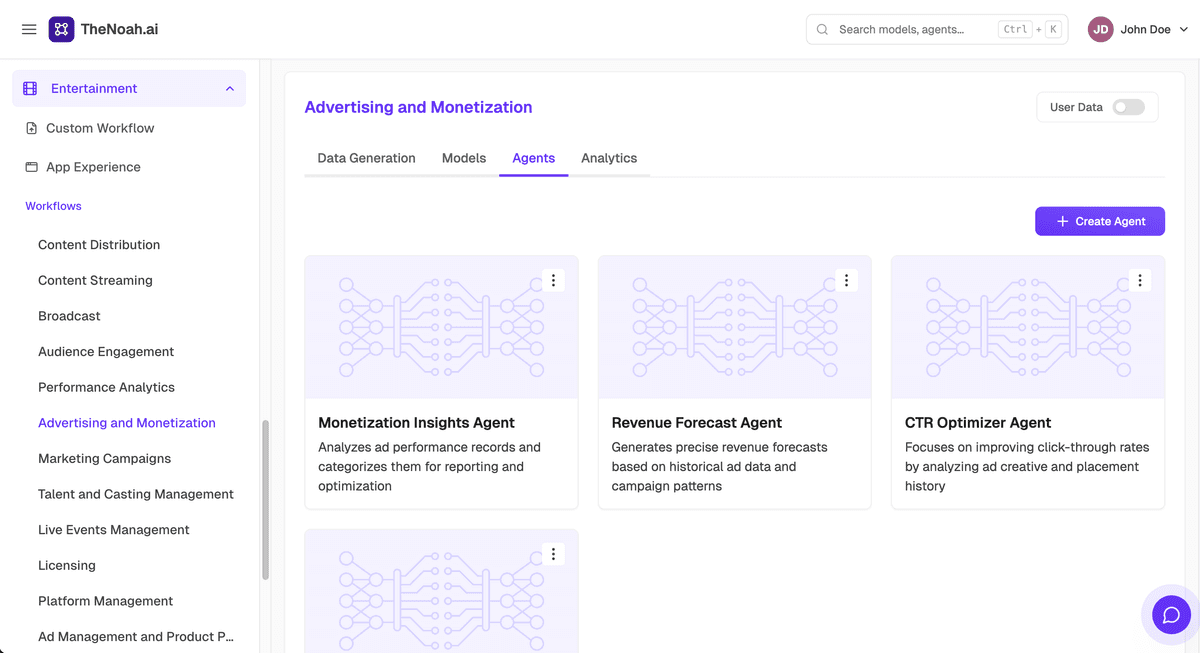The width and height of the screenshot is (1200, 653).
Task: Open the hamburger navigation menu
Action: [29, 30]
